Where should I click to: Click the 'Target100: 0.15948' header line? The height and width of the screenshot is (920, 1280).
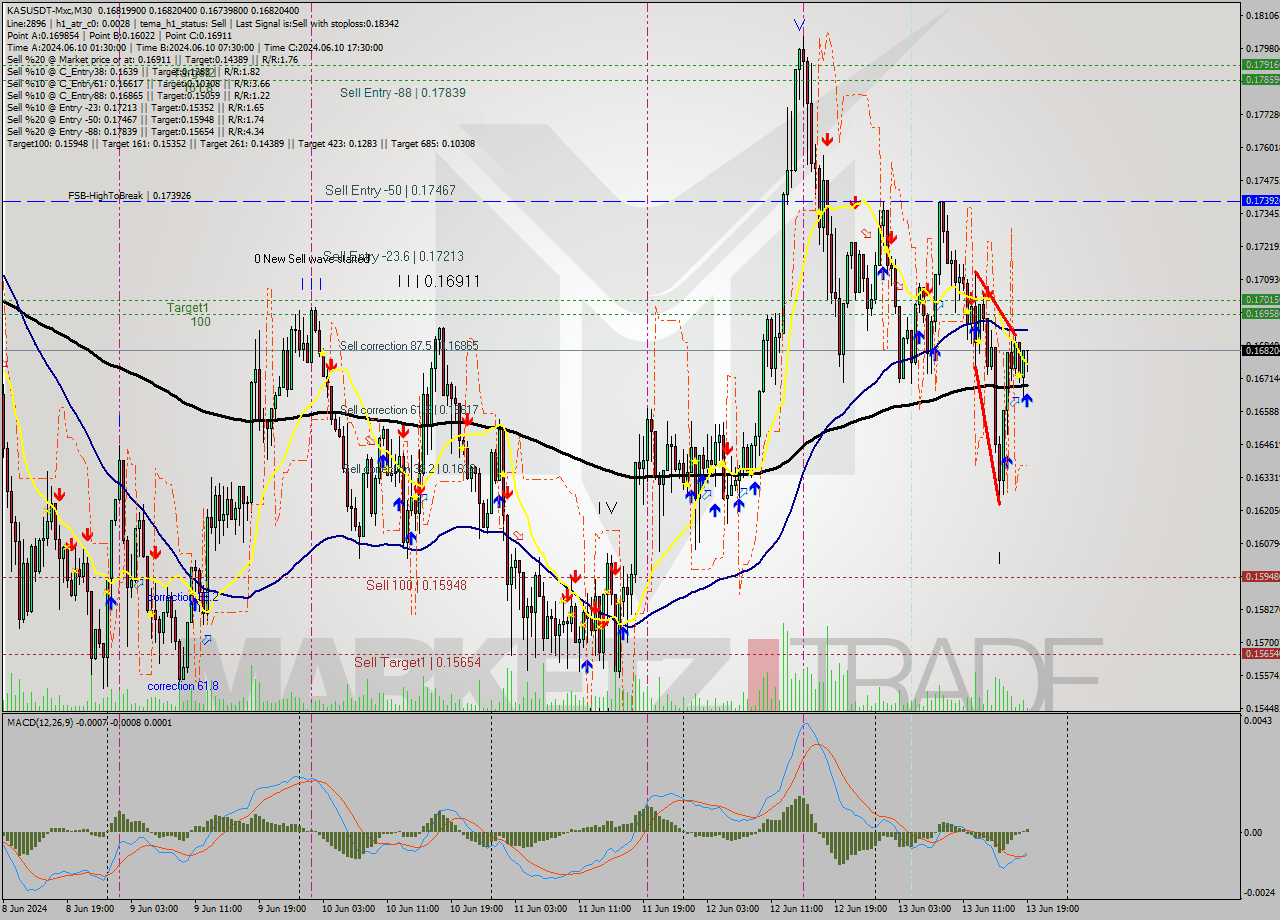[x=241, y=144]
